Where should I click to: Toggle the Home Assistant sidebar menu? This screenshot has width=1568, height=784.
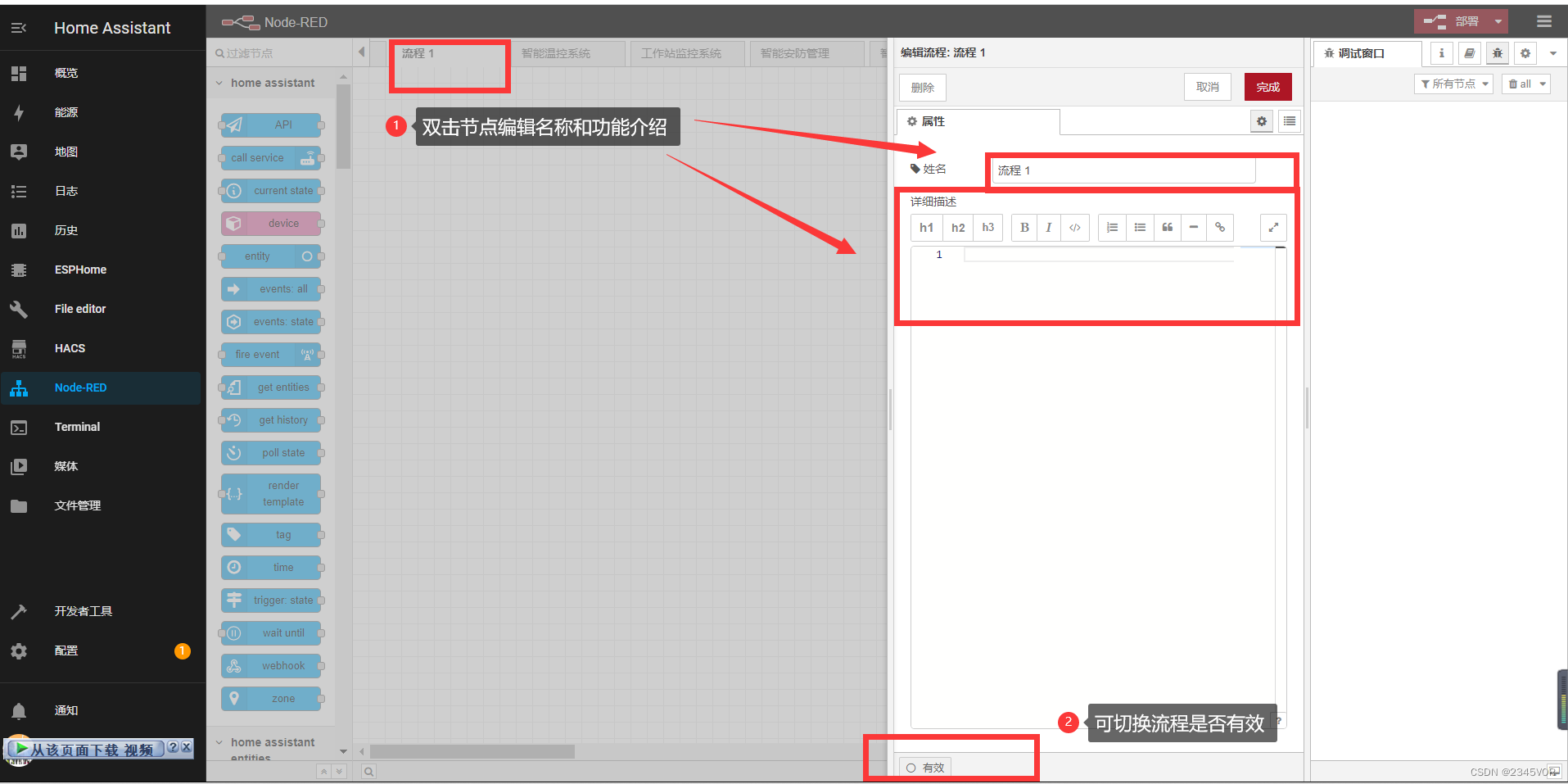click(19, 28)
